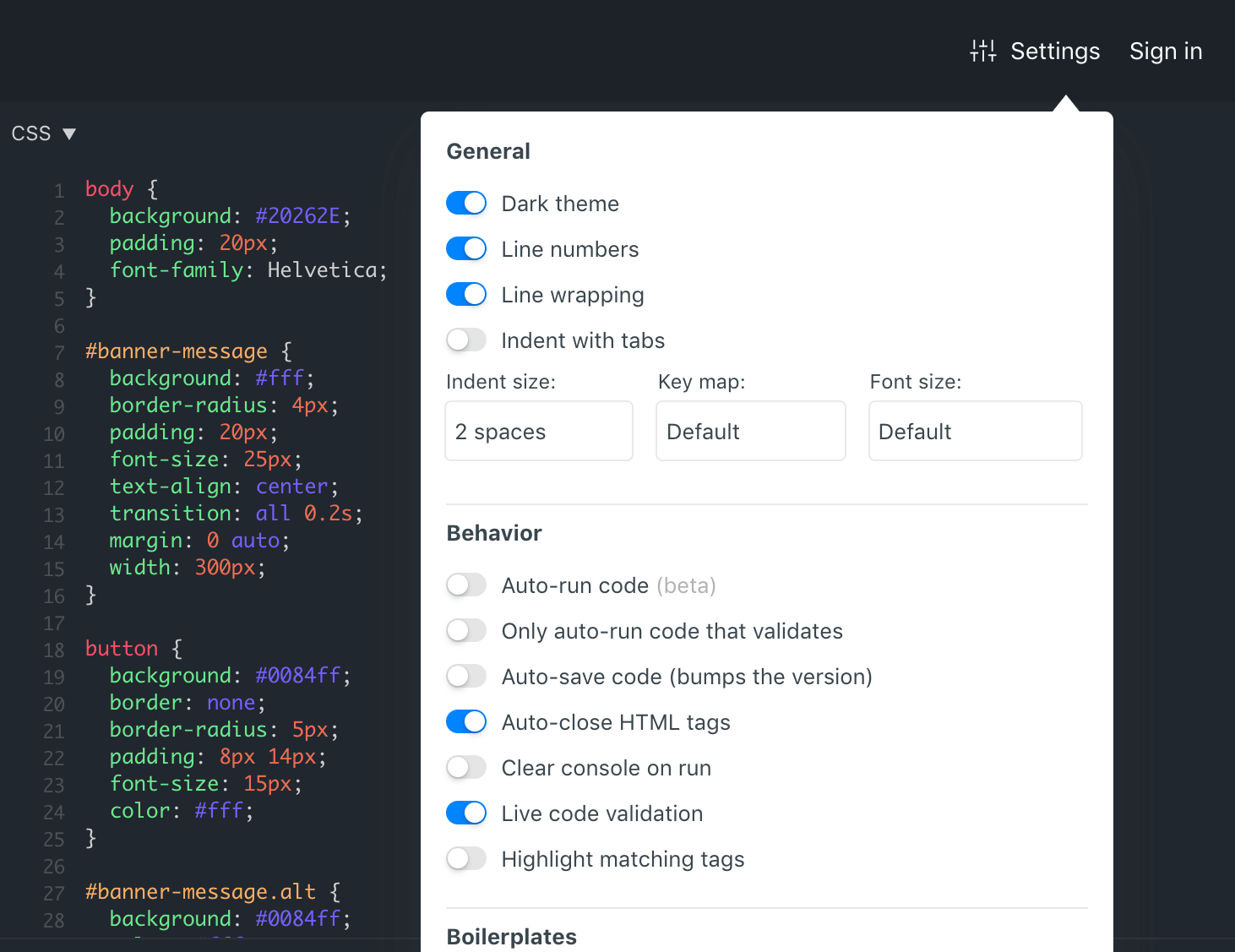The image size is (1235, 952).
Task: Turn on Auto-run code beta
Action: (465, 585)
